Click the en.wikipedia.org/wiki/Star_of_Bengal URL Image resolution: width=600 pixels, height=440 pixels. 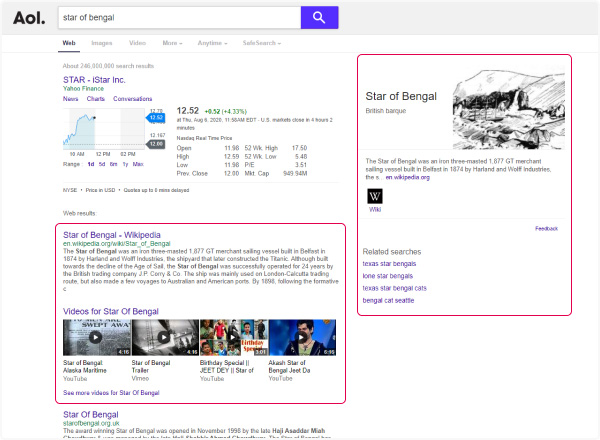tap(117, 243)
